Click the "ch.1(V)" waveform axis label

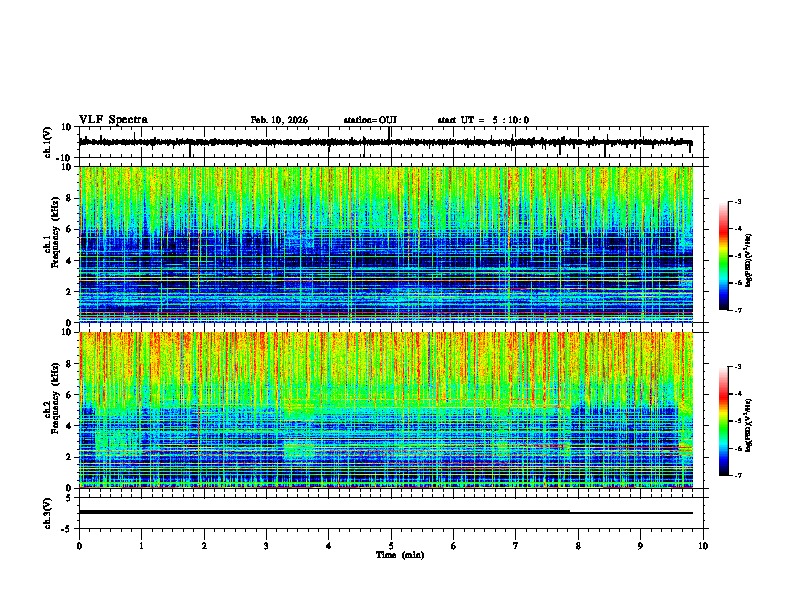tap(48, 142)
